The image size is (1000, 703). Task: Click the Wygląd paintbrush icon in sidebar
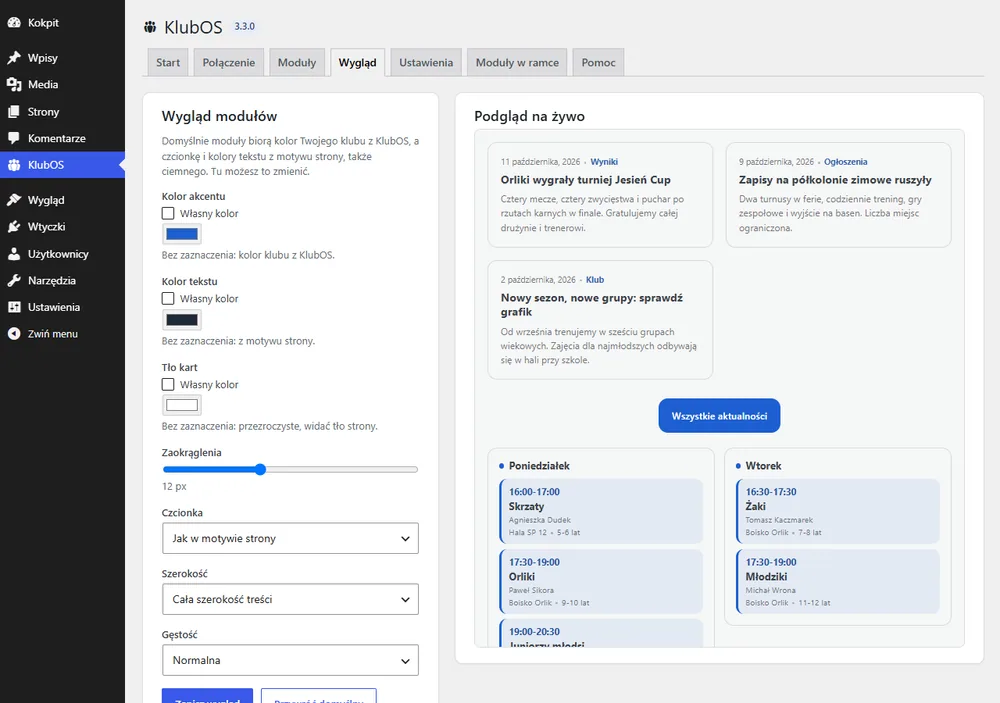click(x=14, y=200)
